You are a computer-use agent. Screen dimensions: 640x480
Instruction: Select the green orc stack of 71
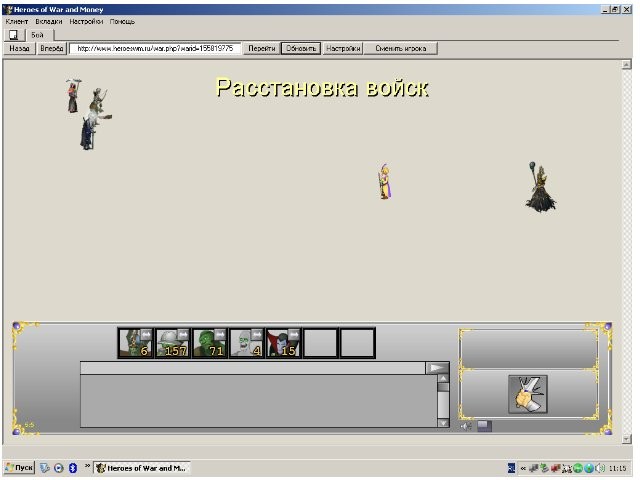[x=209, y=343]
